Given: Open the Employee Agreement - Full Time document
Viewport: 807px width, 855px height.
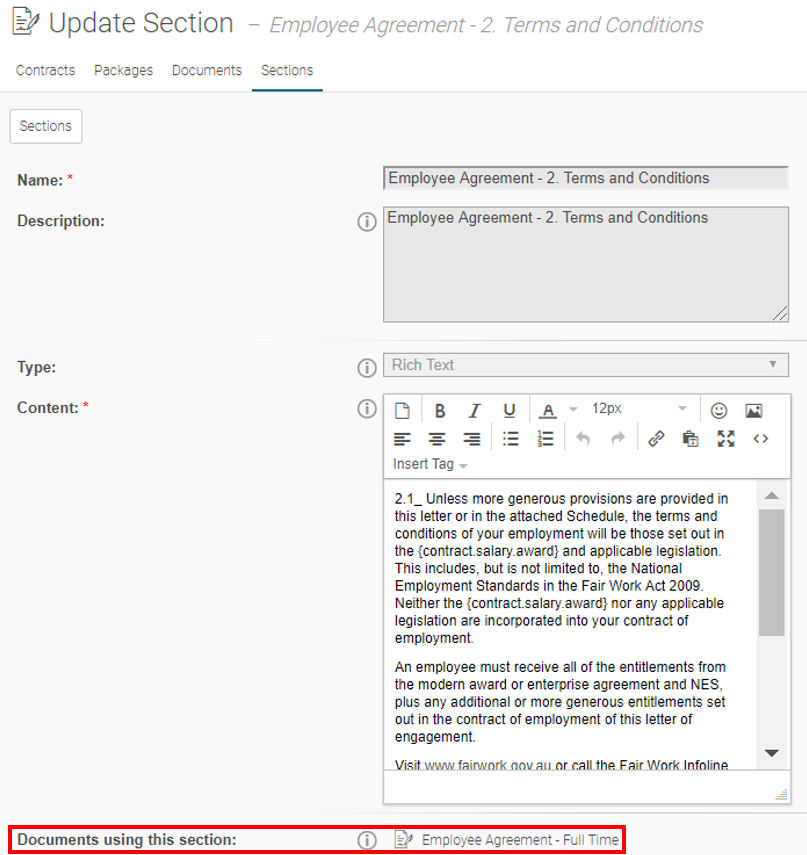Looking at the screenshot, I should click(519, 840).
